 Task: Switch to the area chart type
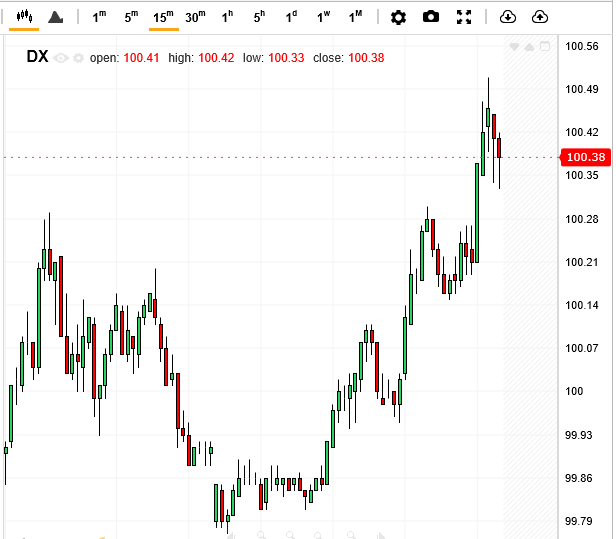pyautogui.click(x=56, y=17)
